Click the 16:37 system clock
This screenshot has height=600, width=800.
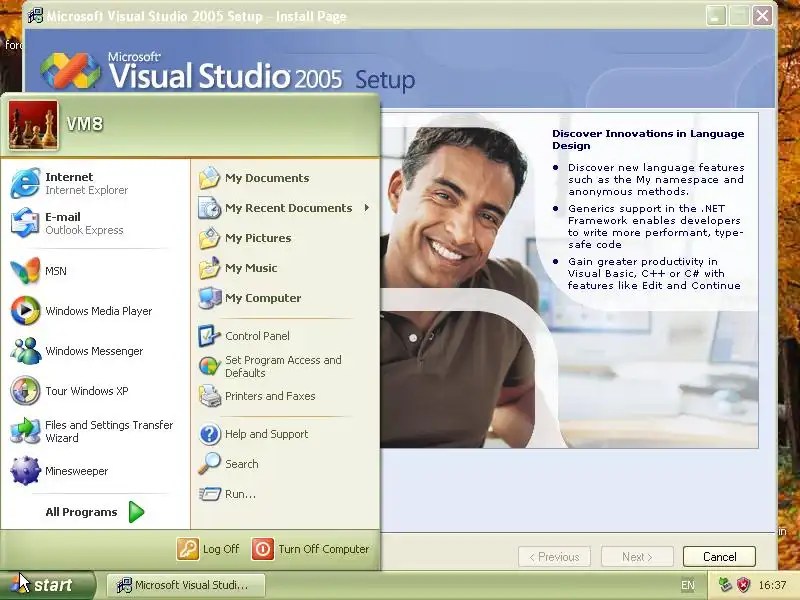coord(772,585)
